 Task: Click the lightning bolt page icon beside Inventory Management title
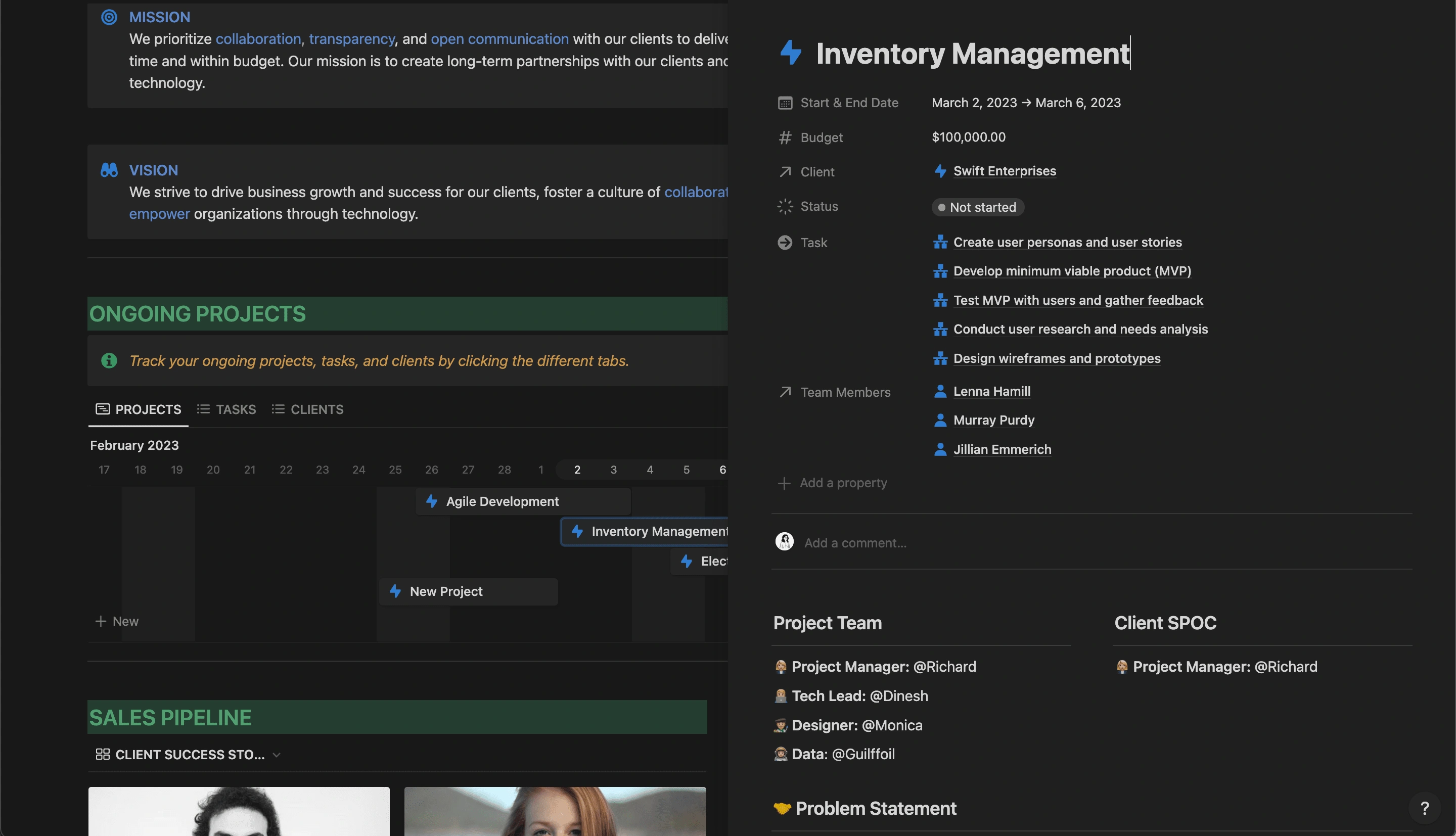(791, 53)
